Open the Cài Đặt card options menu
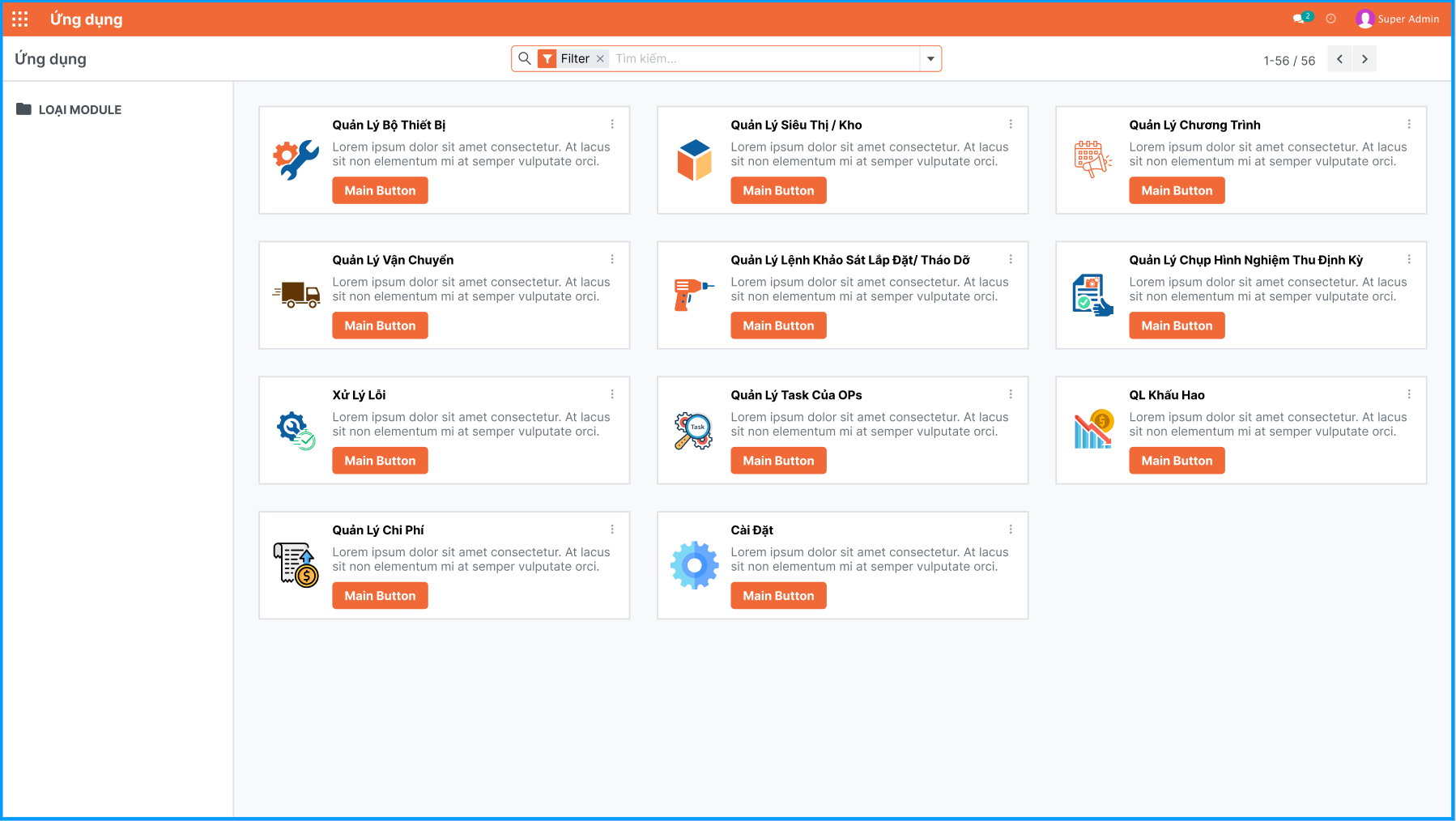The width and height of the screenshot is (1456, 821). [x=1011, y=529]
